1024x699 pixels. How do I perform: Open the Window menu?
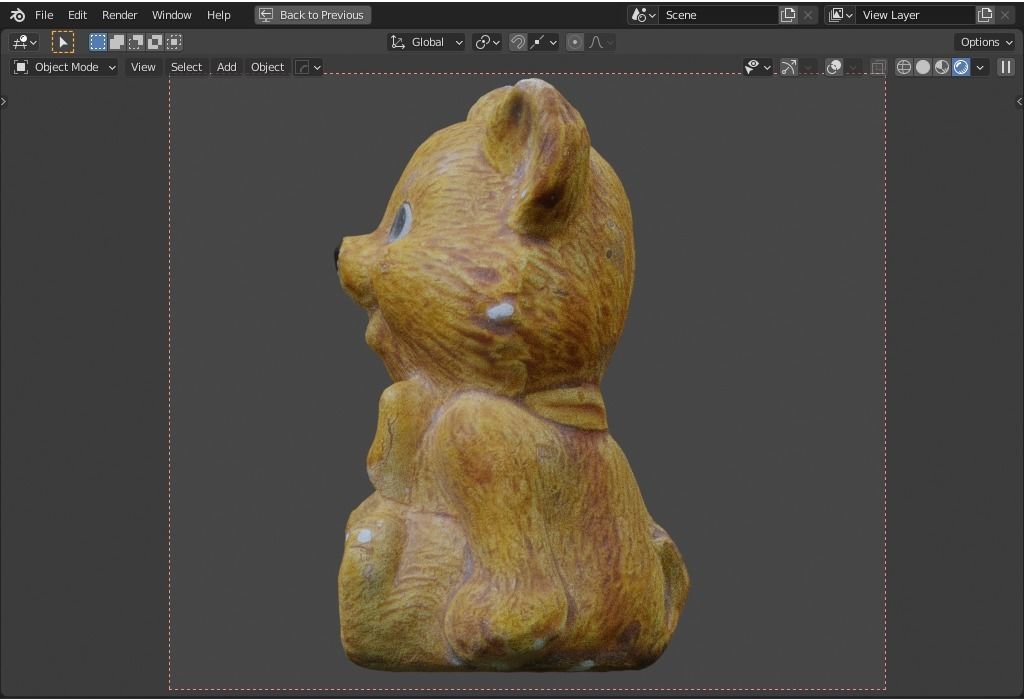[x=172, y=15]
